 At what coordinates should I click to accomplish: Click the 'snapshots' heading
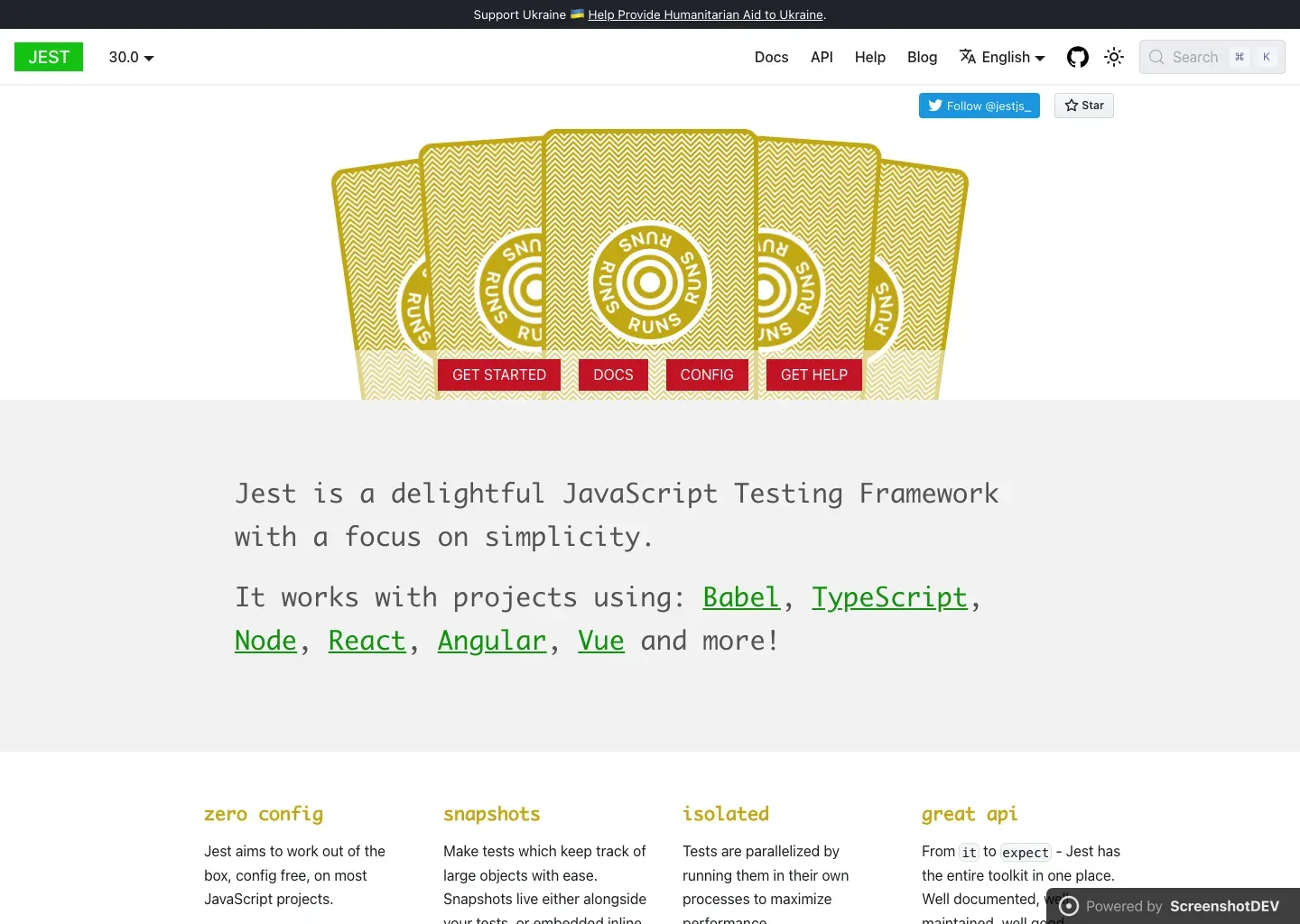click(x=492, y=814)
